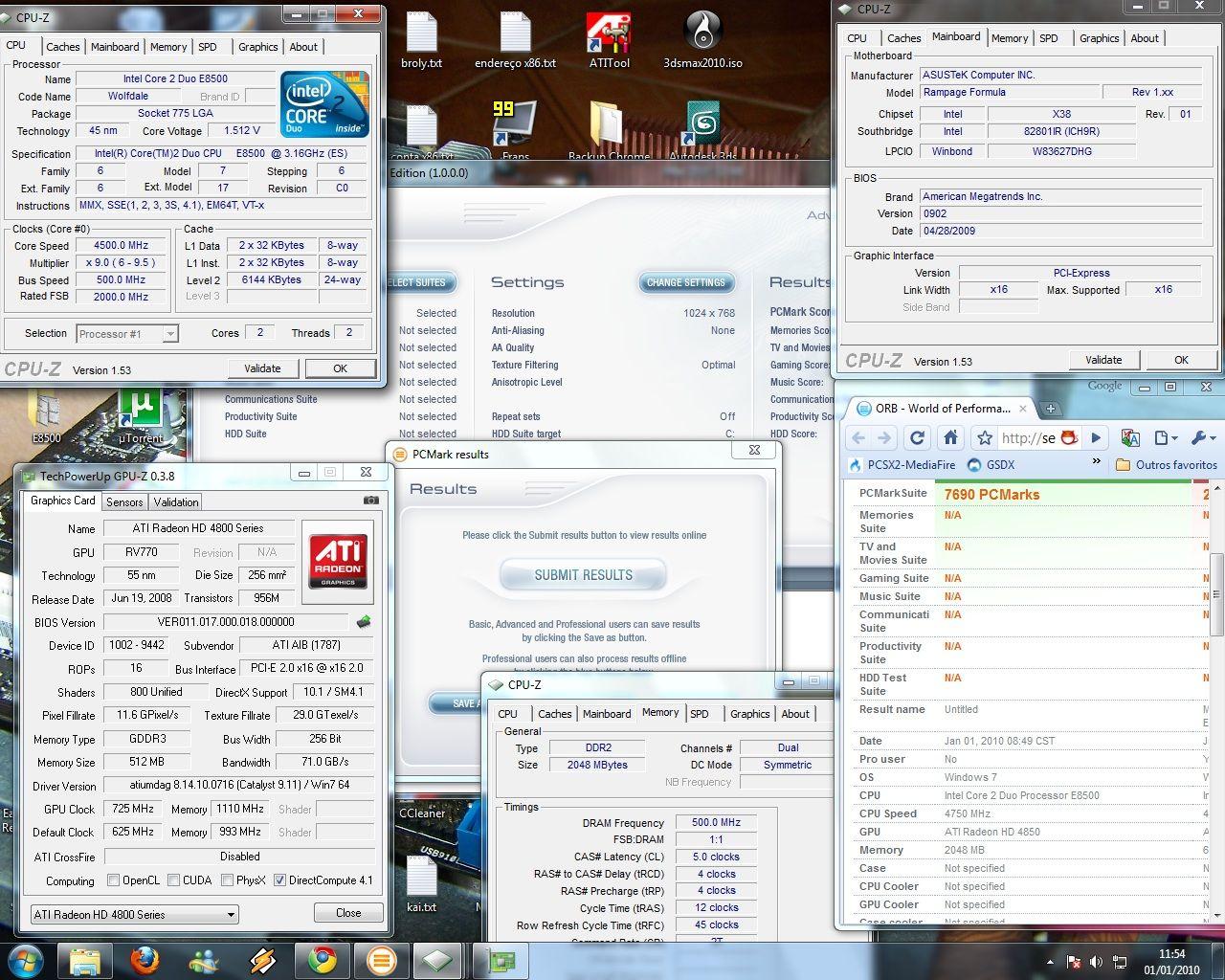Viewport: 1225px width, 980px height.
Task: Switch to Caches tab in top-left CPU-Z
Action: [63, 47]
